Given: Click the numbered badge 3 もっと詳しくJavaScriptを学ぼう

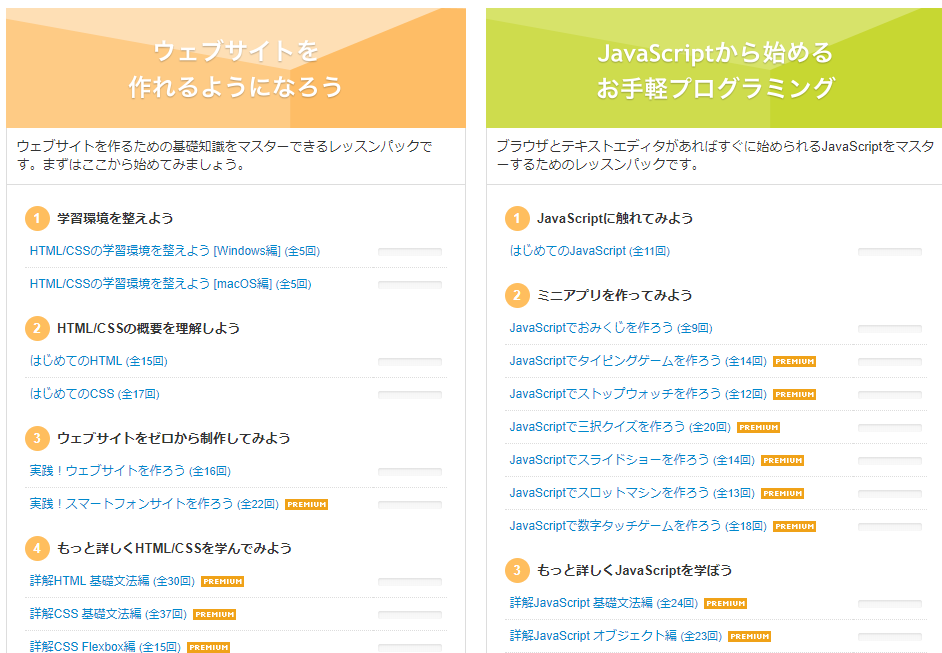Looking at the screenshot, I should click(518, 570).
